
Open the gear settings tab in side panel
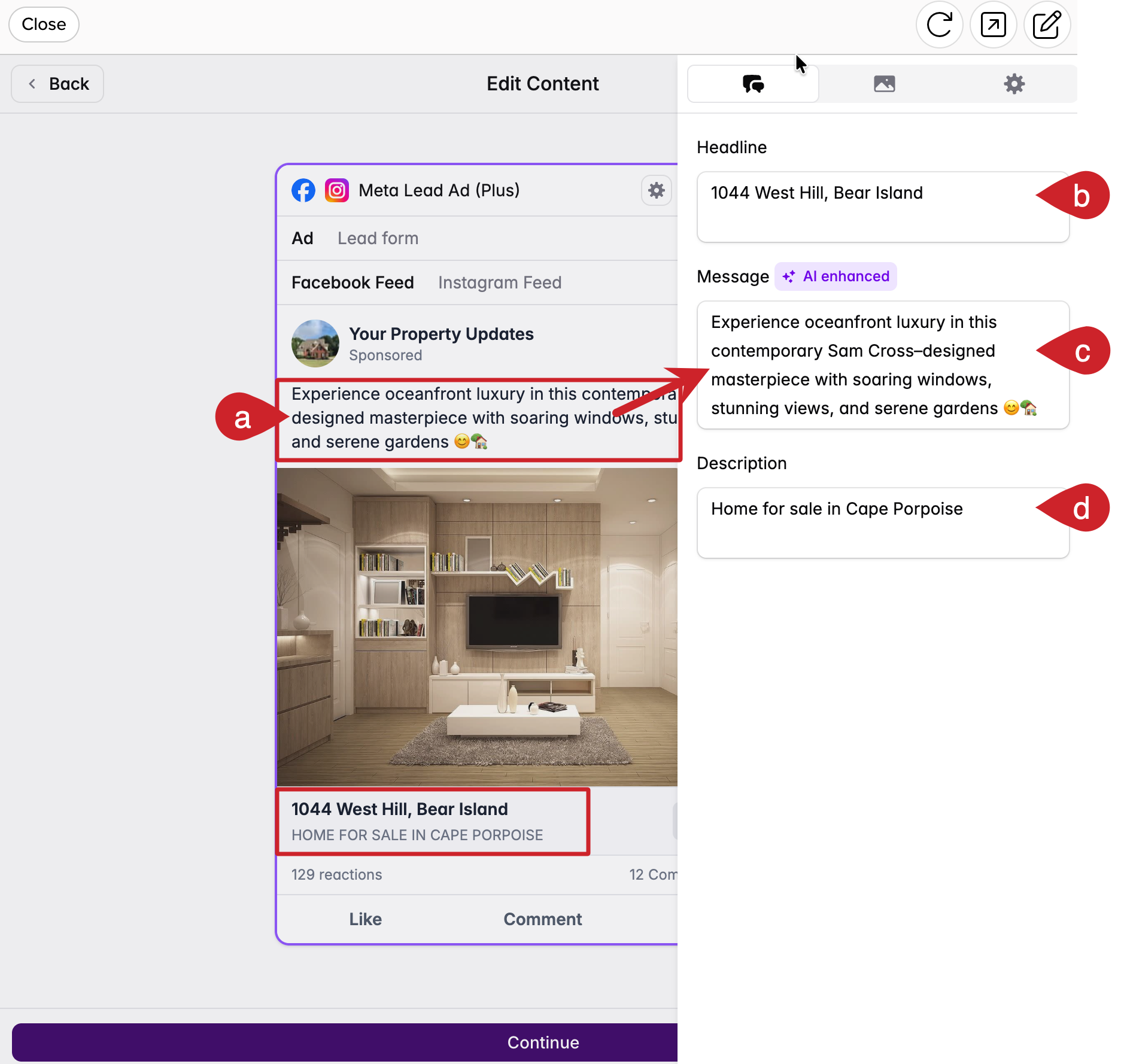1014,84
